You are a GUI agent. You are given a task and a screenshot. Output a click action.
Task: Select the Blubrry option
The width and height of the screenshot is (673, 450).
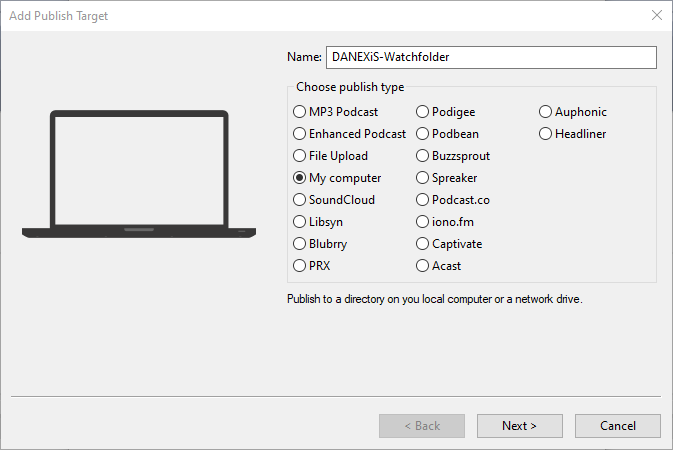coord(300,244)
